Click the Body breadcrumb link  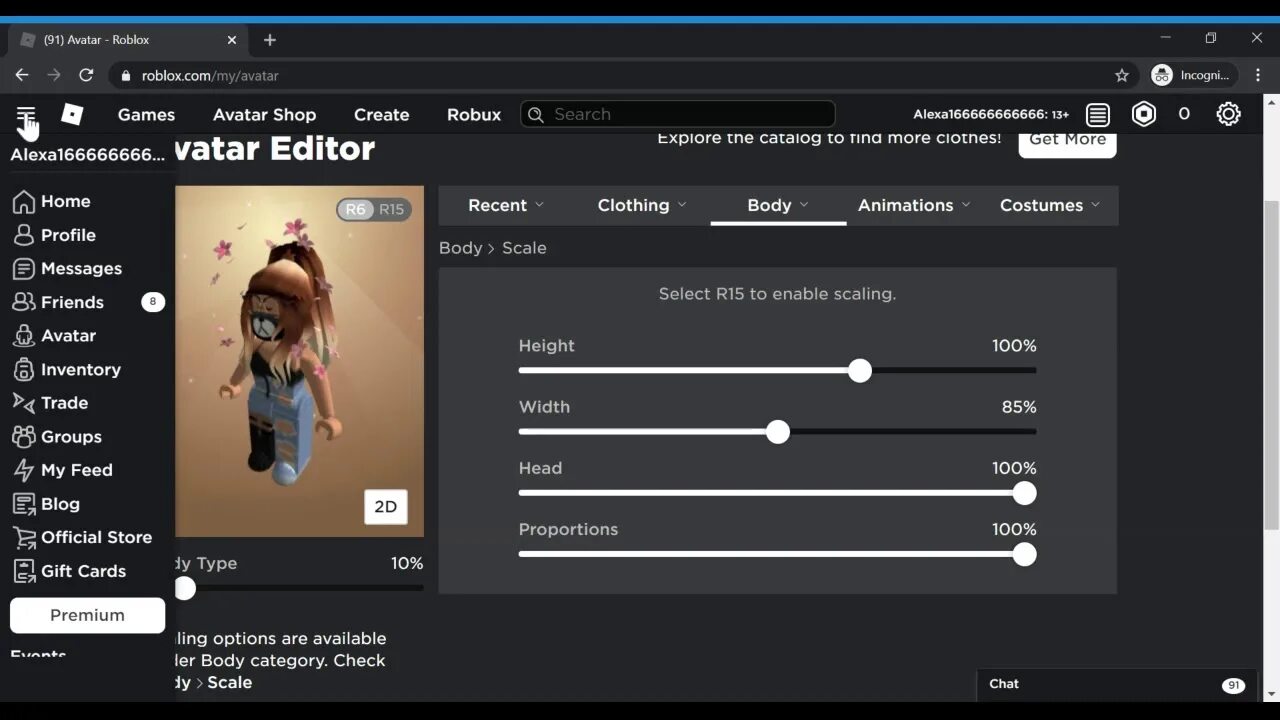(x=460, y=248)
